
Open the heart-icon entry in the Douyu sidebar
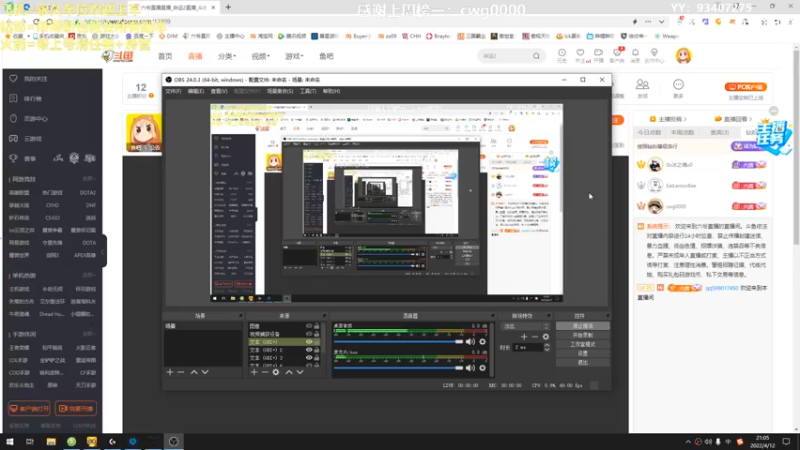pyautogui.click(x=13, y=79)
